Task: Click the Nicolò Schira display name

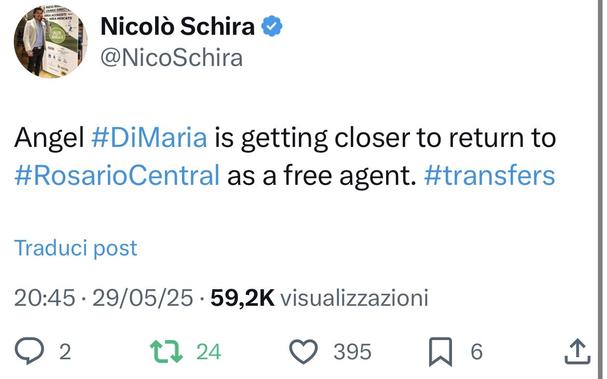Action: tap(177, 26)
